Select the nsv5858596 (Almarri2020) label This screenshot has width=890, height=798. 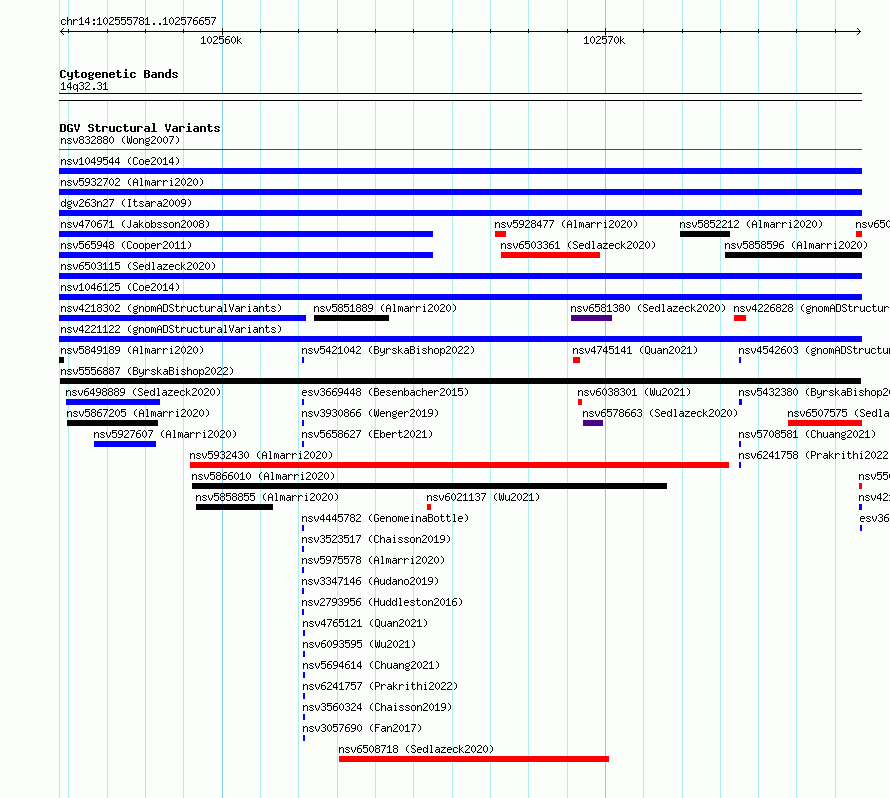pos(796,245)
